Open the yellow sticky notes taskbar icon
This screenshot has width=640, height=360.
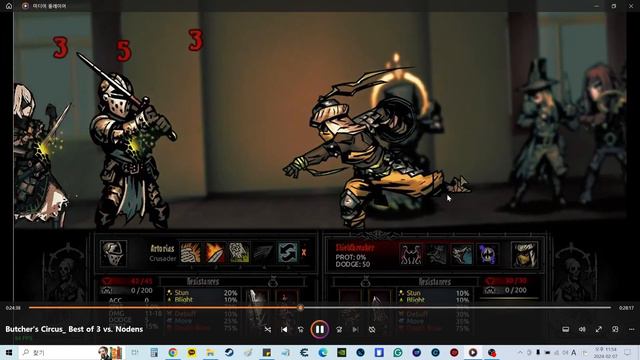tap(267, 352)
